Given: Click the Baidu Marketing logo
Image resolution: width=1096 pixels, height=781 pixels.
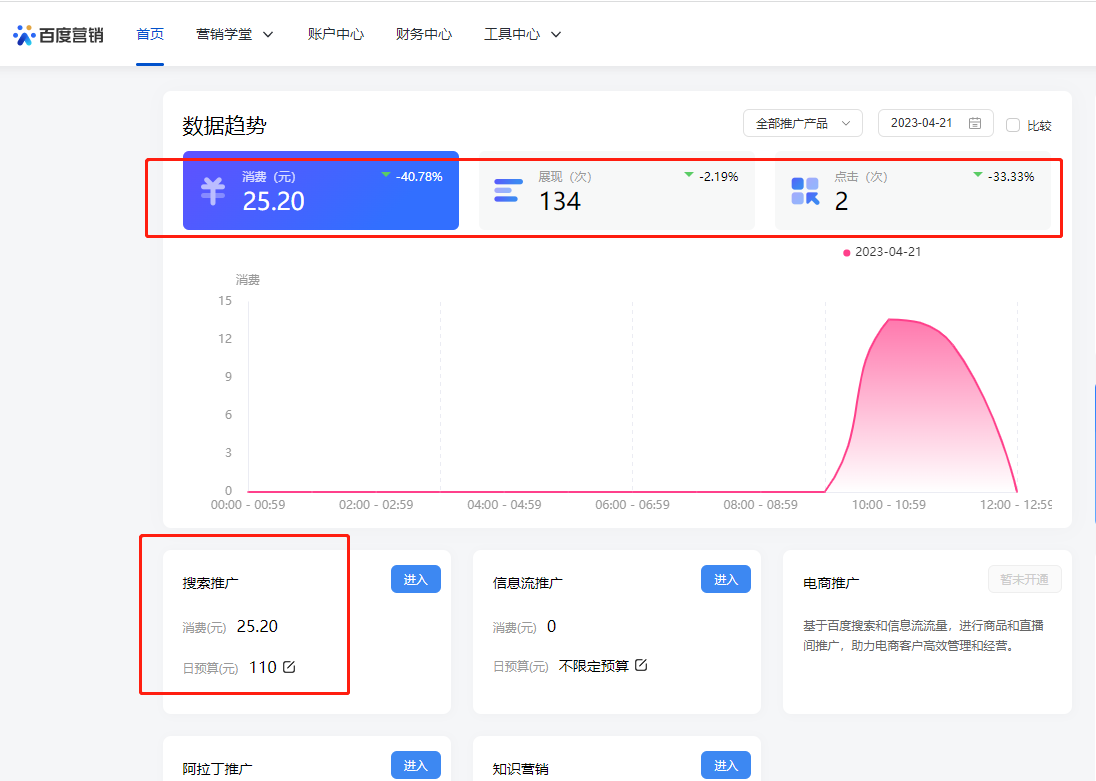Looking at the screenshot, I should [x=58, y=35].
